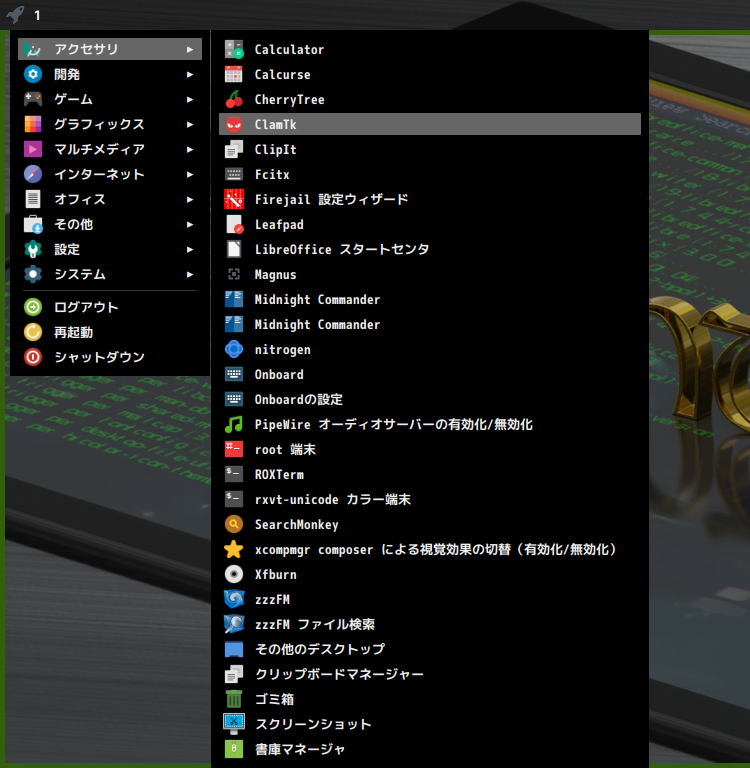750x768 pixels.
Task: Click the zzzFM swirl icon
Action: [x=234, y=599]
